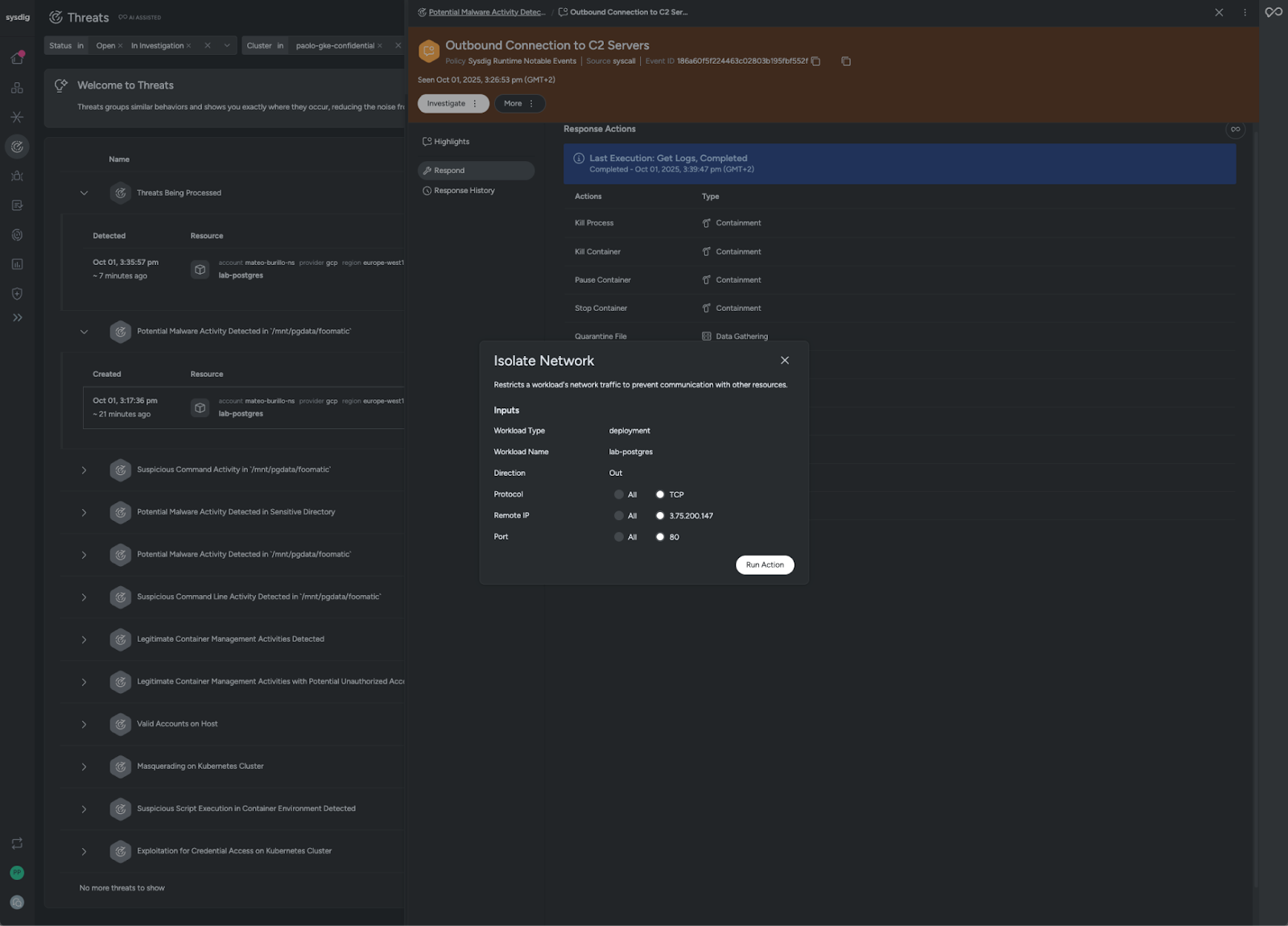Expand Masquerading on Kubernetes Cluster threat
This screenshot has width=1288, height=926.
(84, 767)
